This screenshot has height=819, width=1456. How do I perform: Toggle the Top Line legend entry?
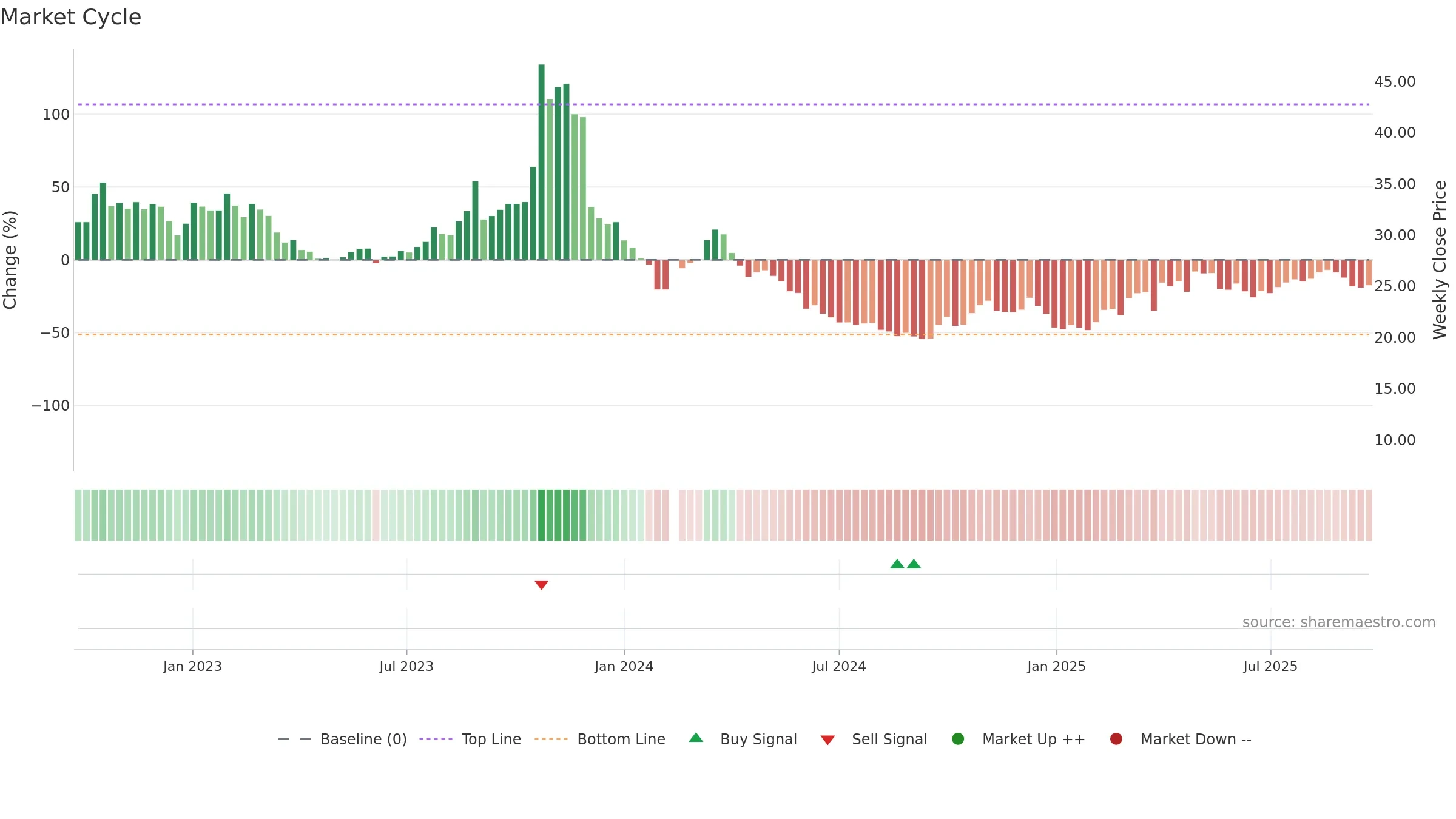coord(470,739)
